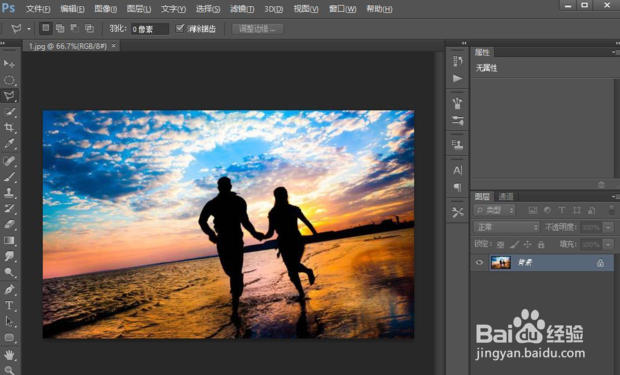Select the Path Selection tool
620x375 pixels.
click(x=9, y=321)
